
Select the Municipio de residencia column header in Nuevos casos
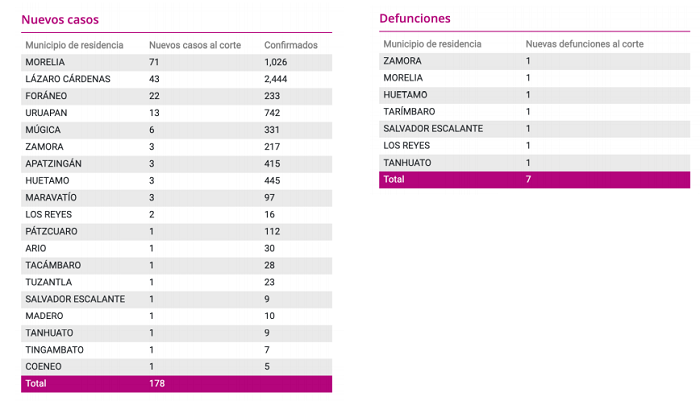pyautogui.click(x=74, y=45)
